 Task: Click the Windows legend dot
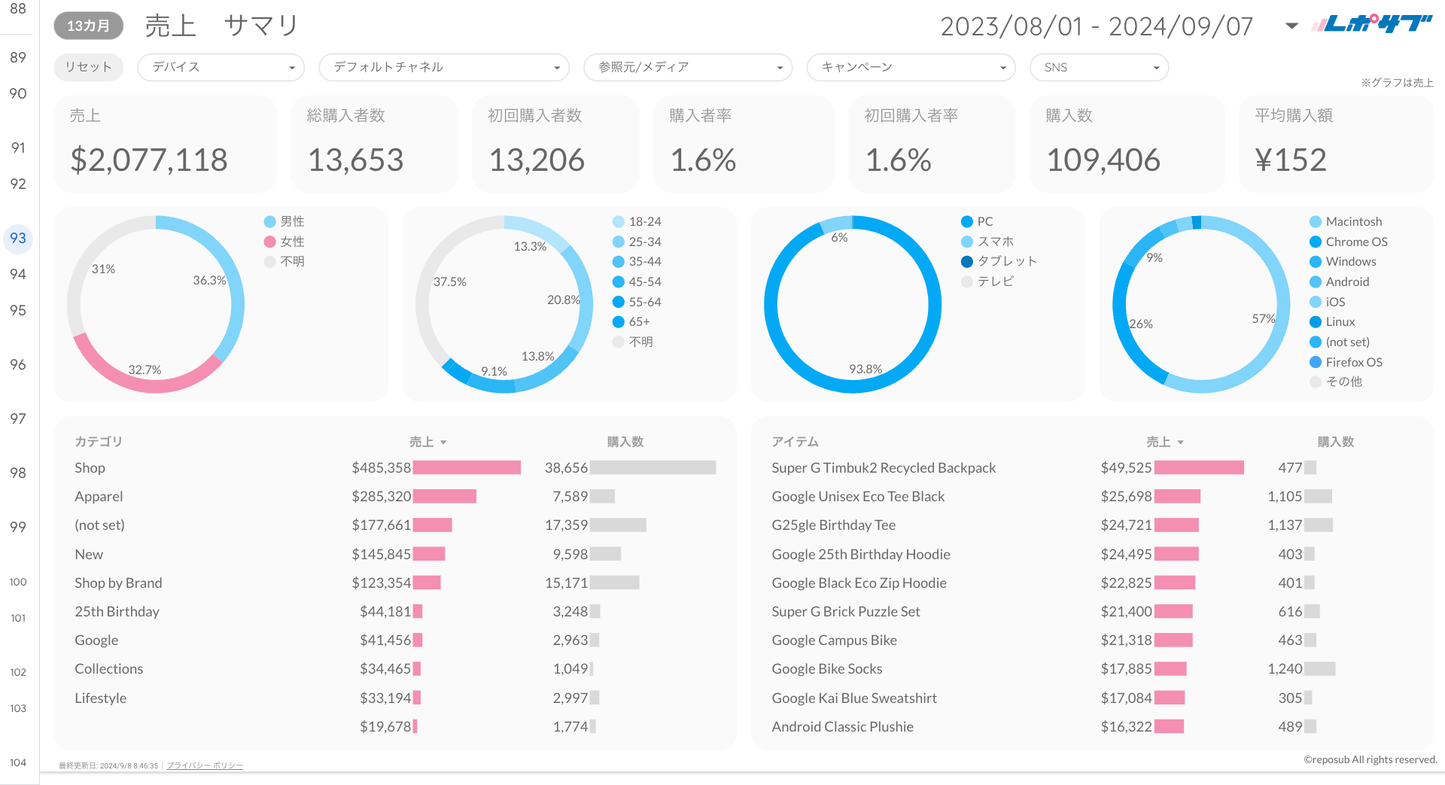[x=1315, y=262]
